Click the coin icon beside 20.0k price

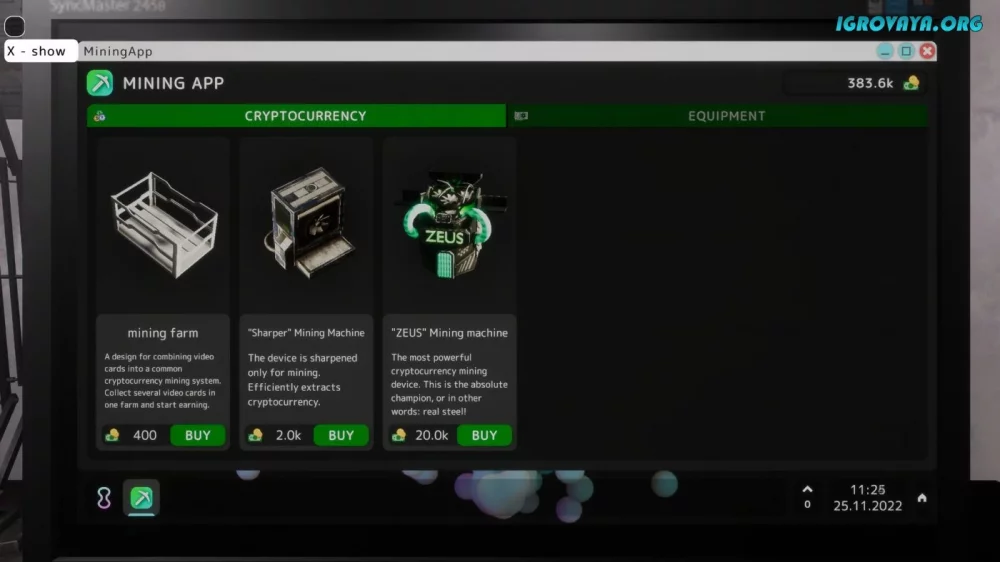pos(399,435)
